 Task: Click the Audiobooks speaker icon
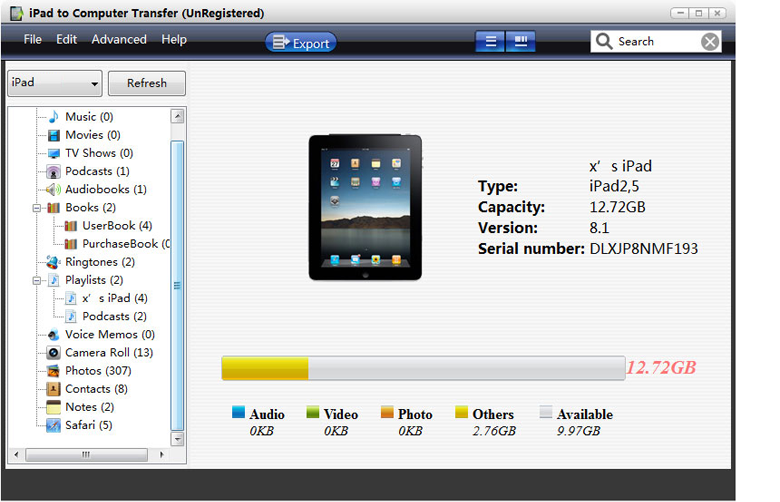click(54, 190)
